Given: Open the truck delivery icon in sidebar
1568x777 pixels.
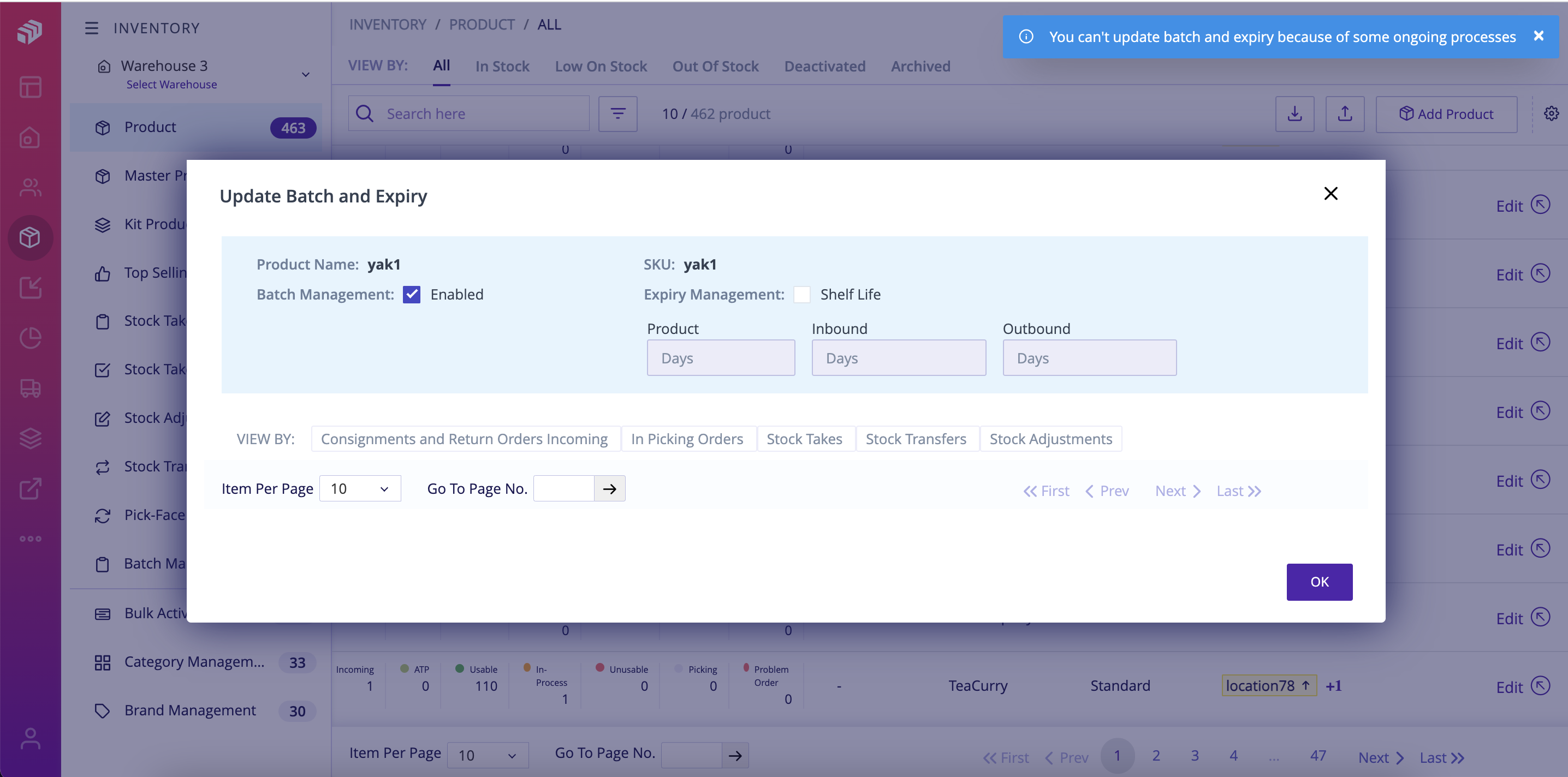Looking at the screenshot, I should point(30,389).
